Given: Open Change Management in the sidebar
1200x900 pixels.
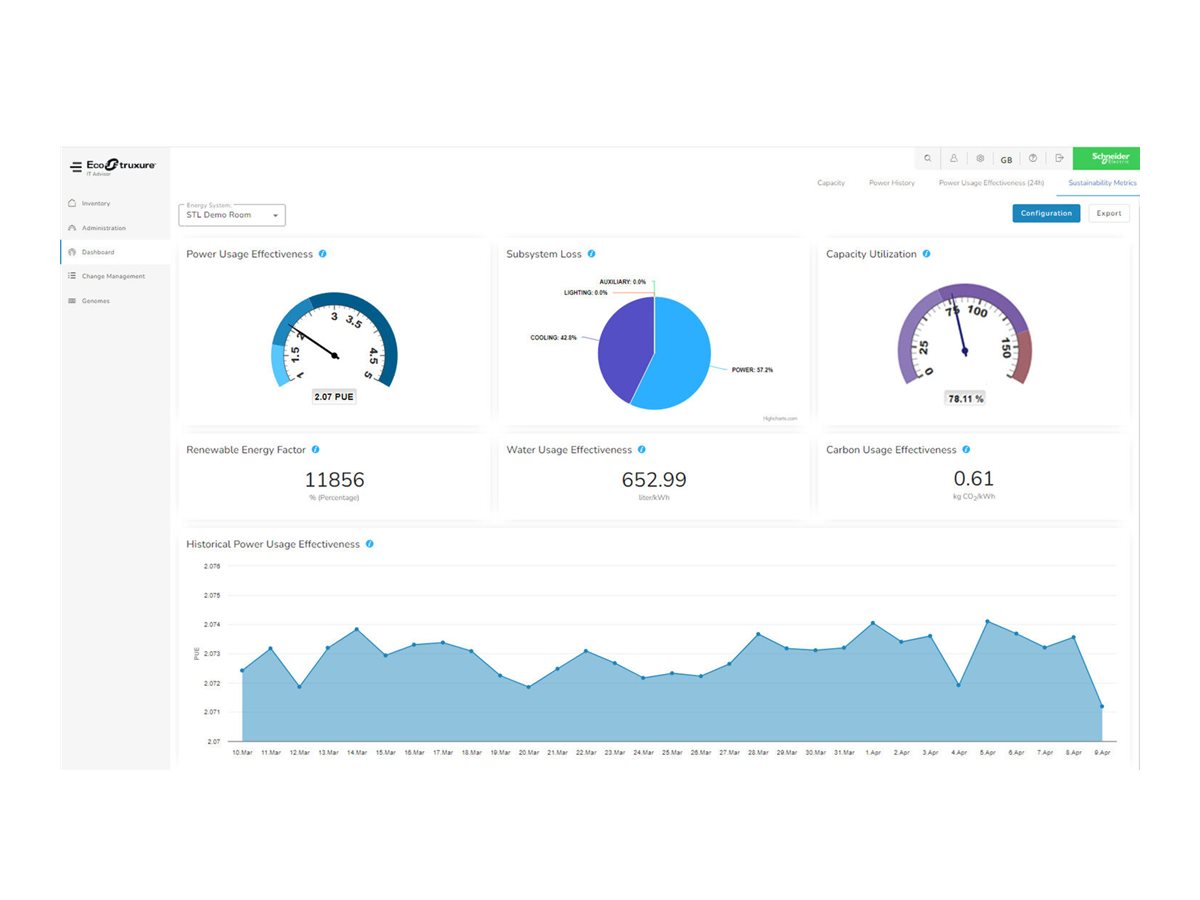Looking at the screenshot, I should tap(113, 276).
